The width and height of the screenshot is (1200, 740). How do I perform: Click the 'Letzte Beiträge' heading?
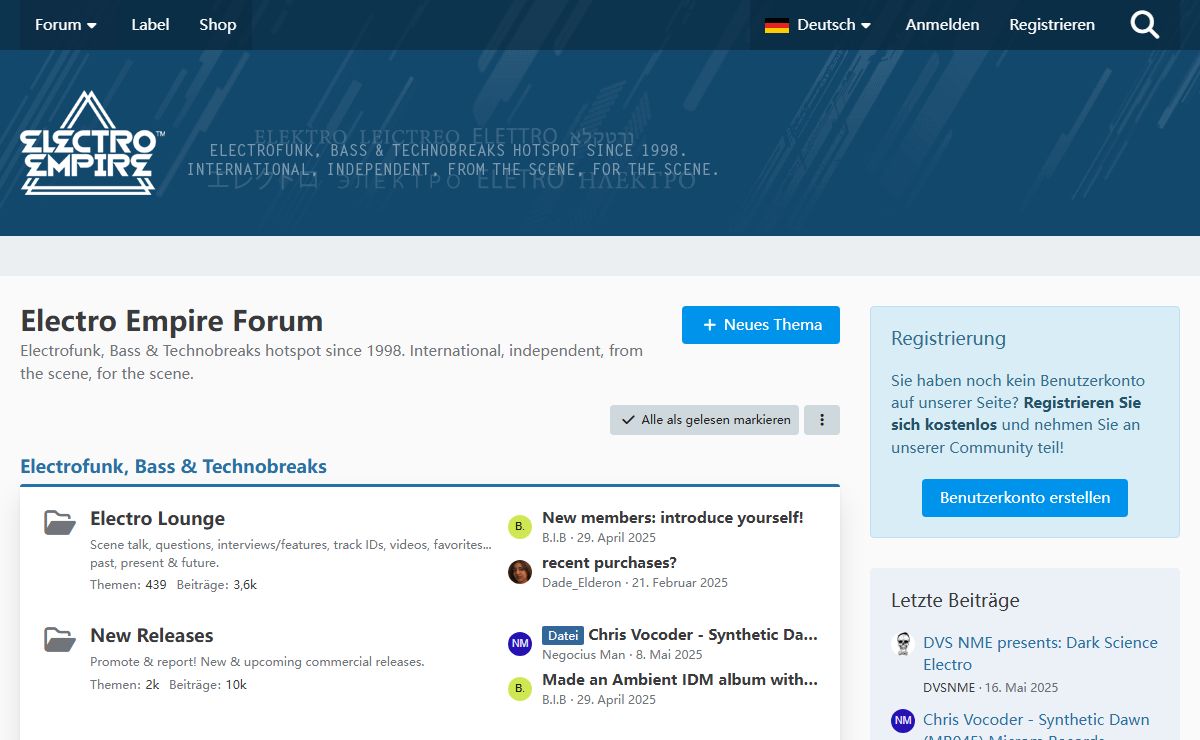[x=955, y=600]
